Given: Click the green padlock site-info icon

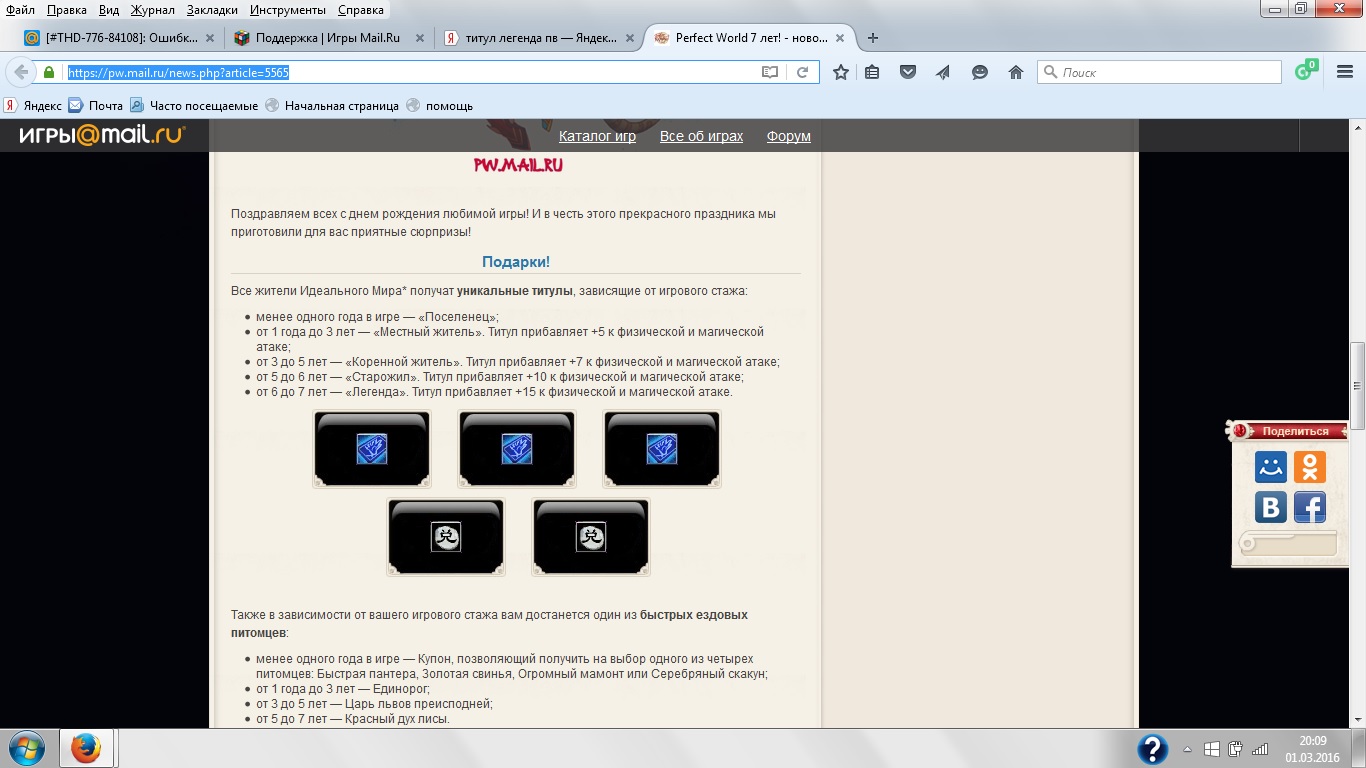Looking at the screenshot, I should 48,72.
